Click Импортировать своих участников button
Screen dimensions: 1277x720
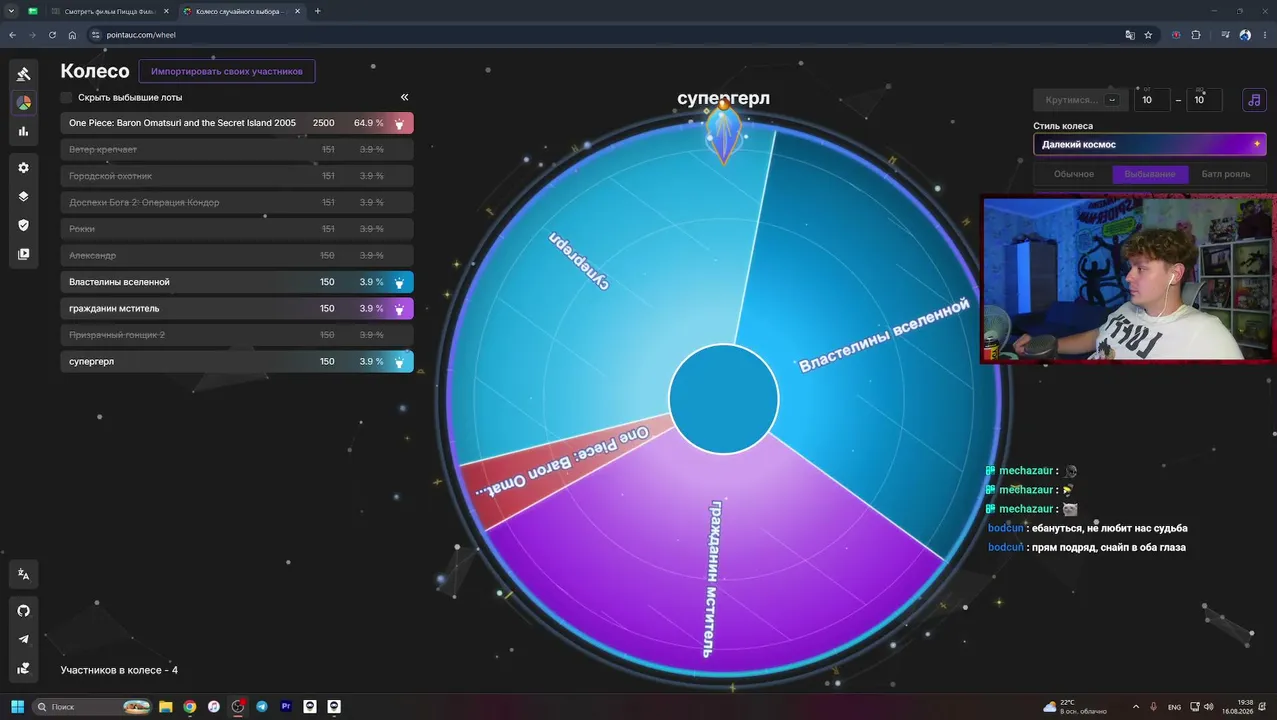coord(227,71)
